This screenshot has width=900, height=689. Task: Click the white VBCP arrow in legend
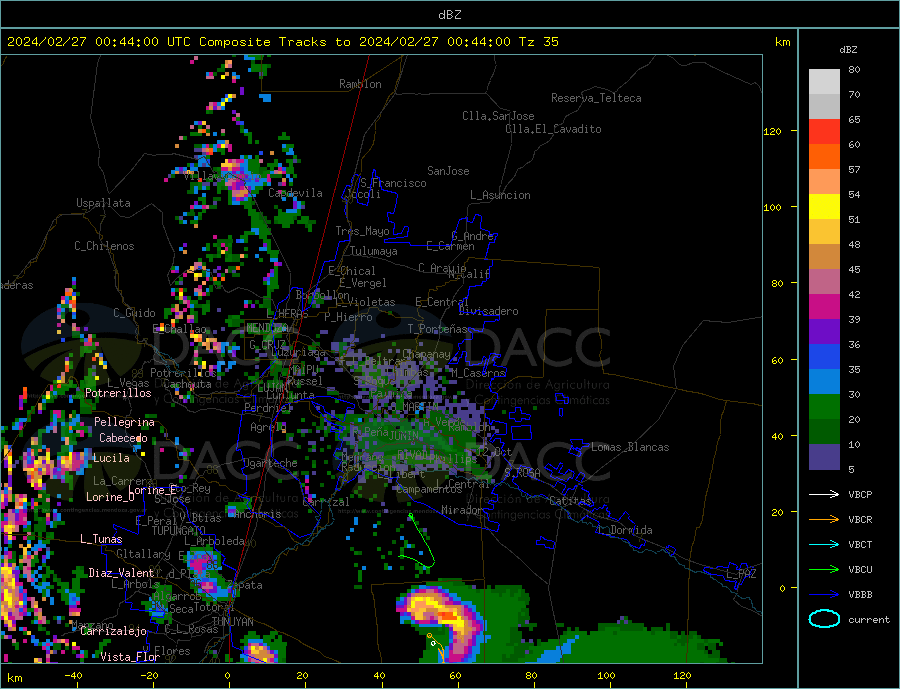pos(824,494)
